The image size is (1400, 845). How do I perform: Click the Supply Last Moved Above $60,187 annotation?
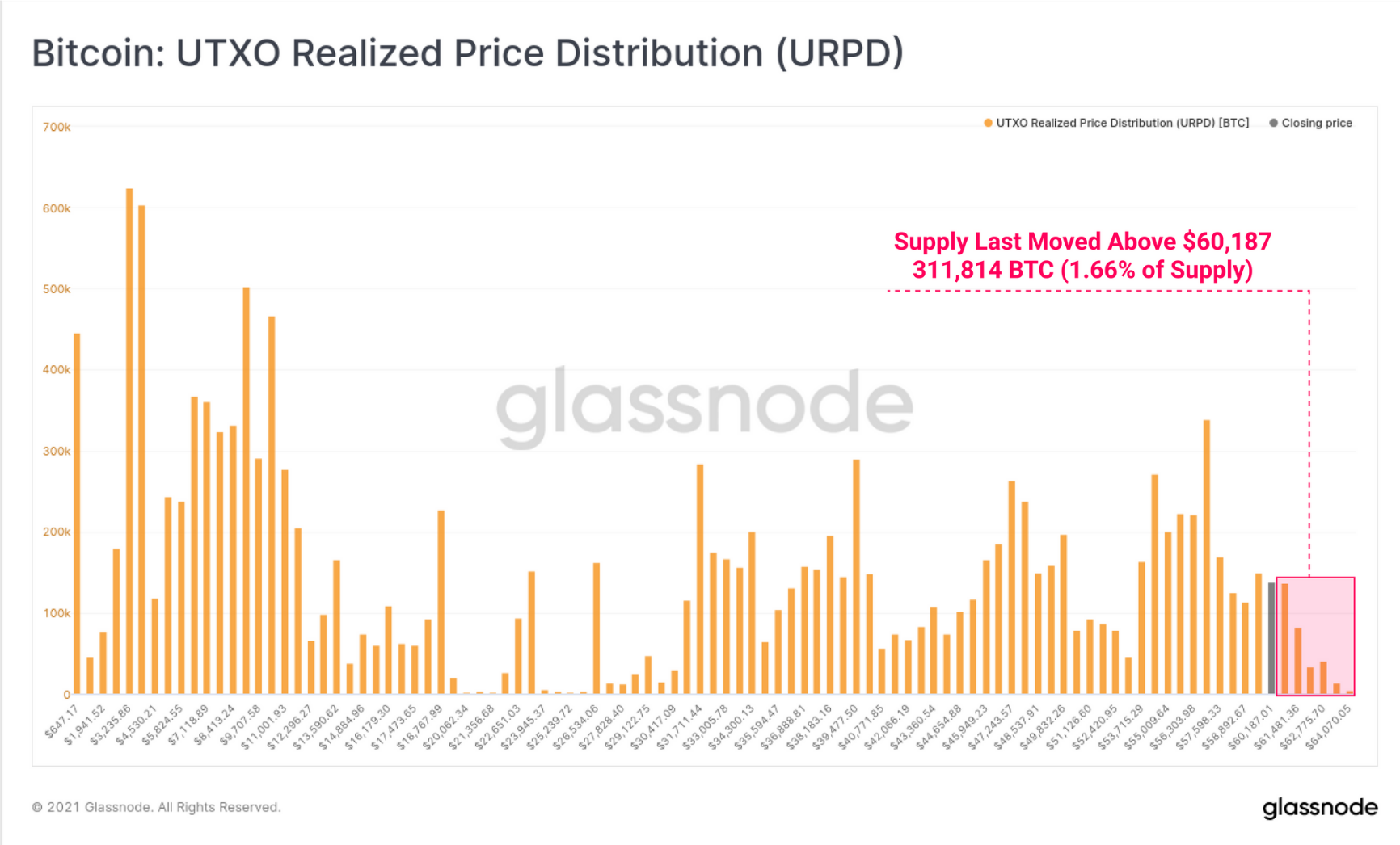[1082, 242]
